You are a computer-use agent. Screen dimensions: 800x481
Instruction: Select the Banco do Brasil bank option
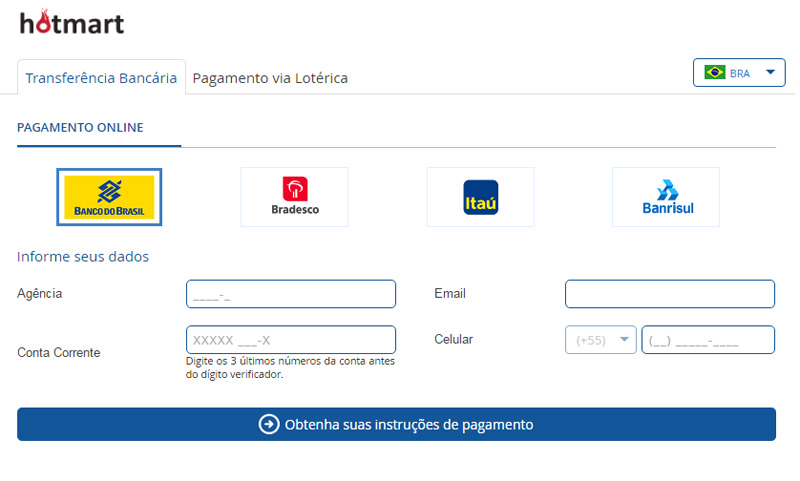[x=109, y=197]
